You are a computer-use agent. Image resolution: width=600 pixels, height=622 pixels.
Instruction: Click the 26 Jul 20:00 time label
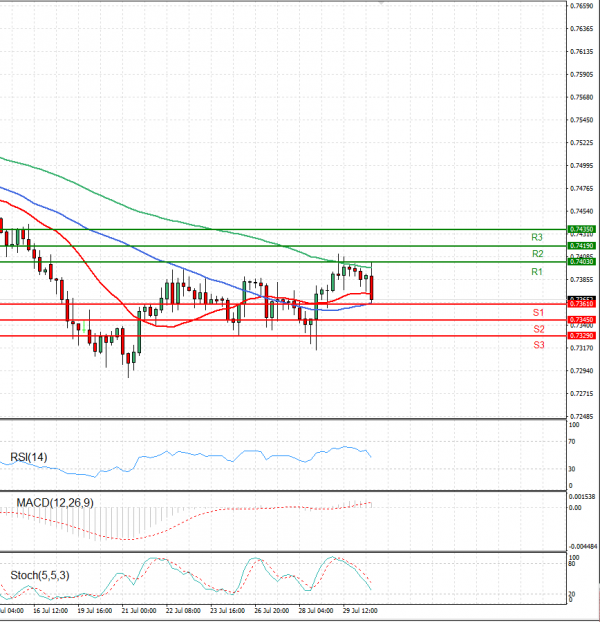click(x=272, y=611)
